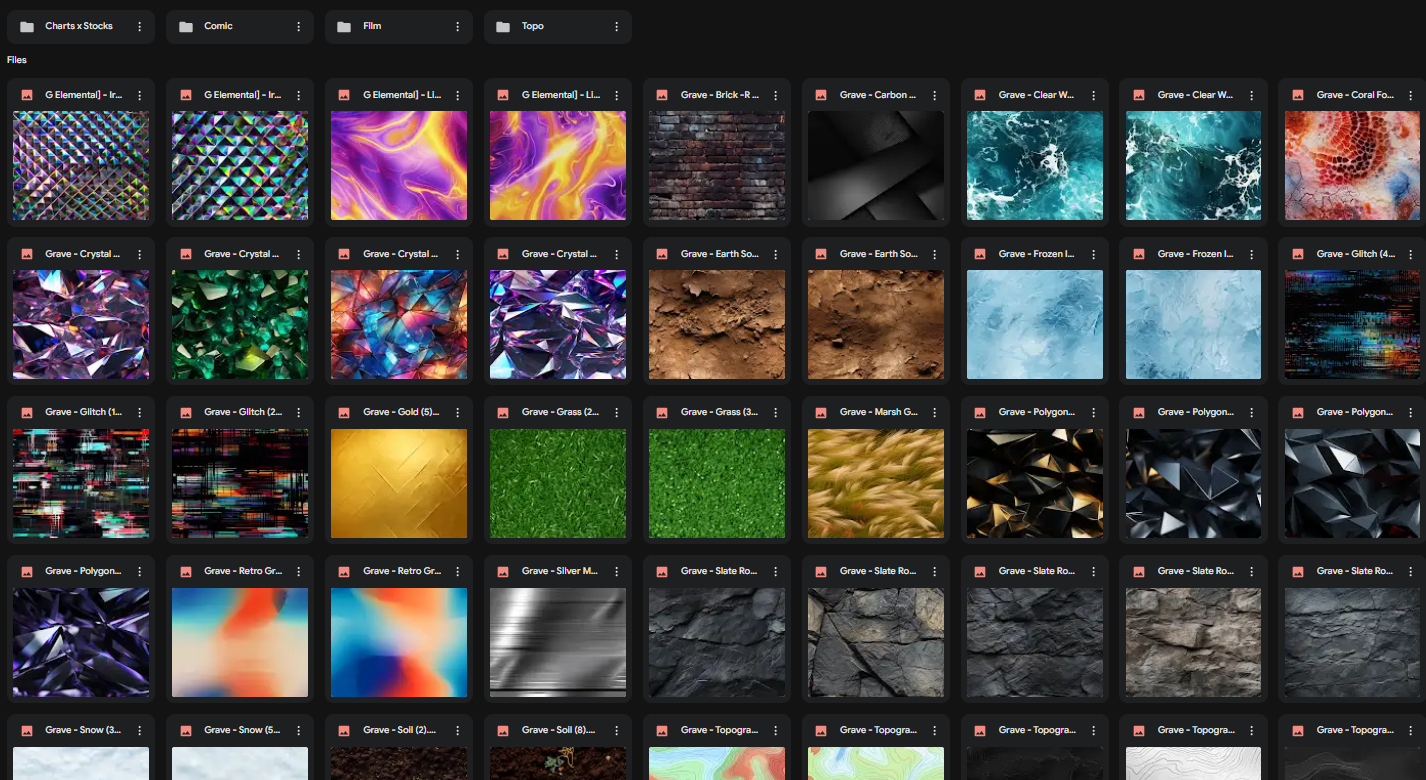Select the Grave - Grass (3 thumbnail image
This screenshot has height=780, width=1426.
point(716,483)
